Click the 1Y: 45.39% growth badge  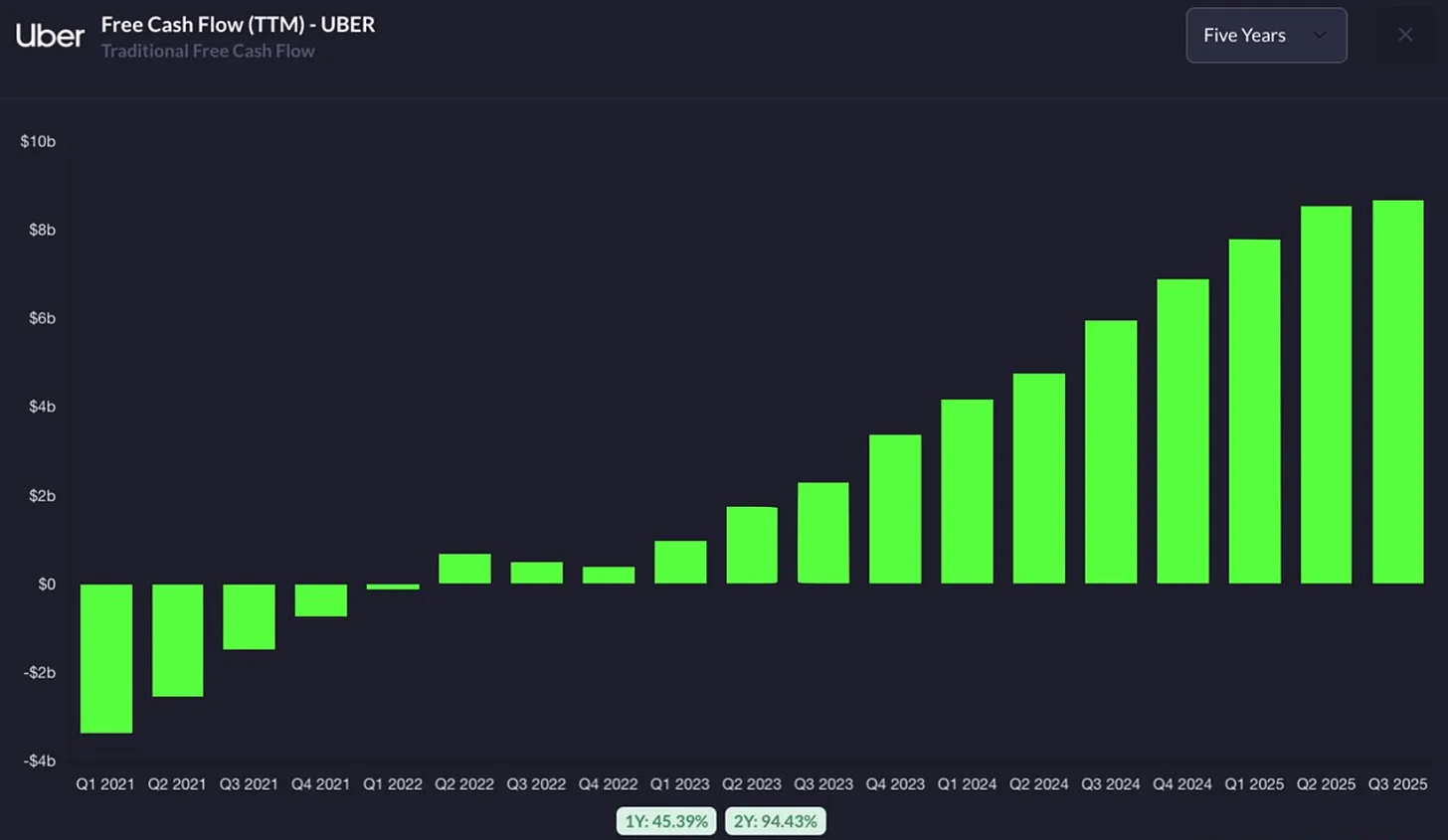tap(666, 821)
